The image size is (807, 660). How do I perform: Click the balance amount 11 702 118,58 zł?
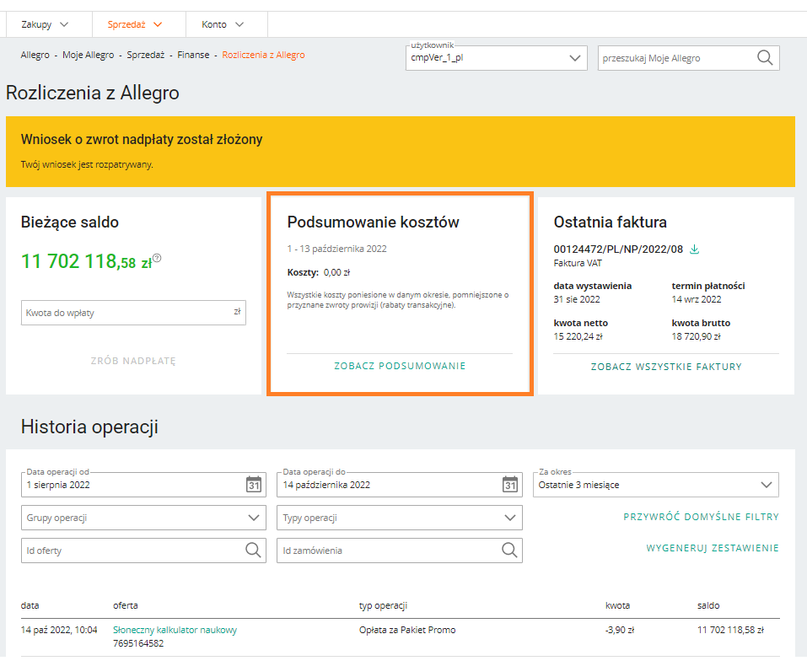(x=86, y=262)
